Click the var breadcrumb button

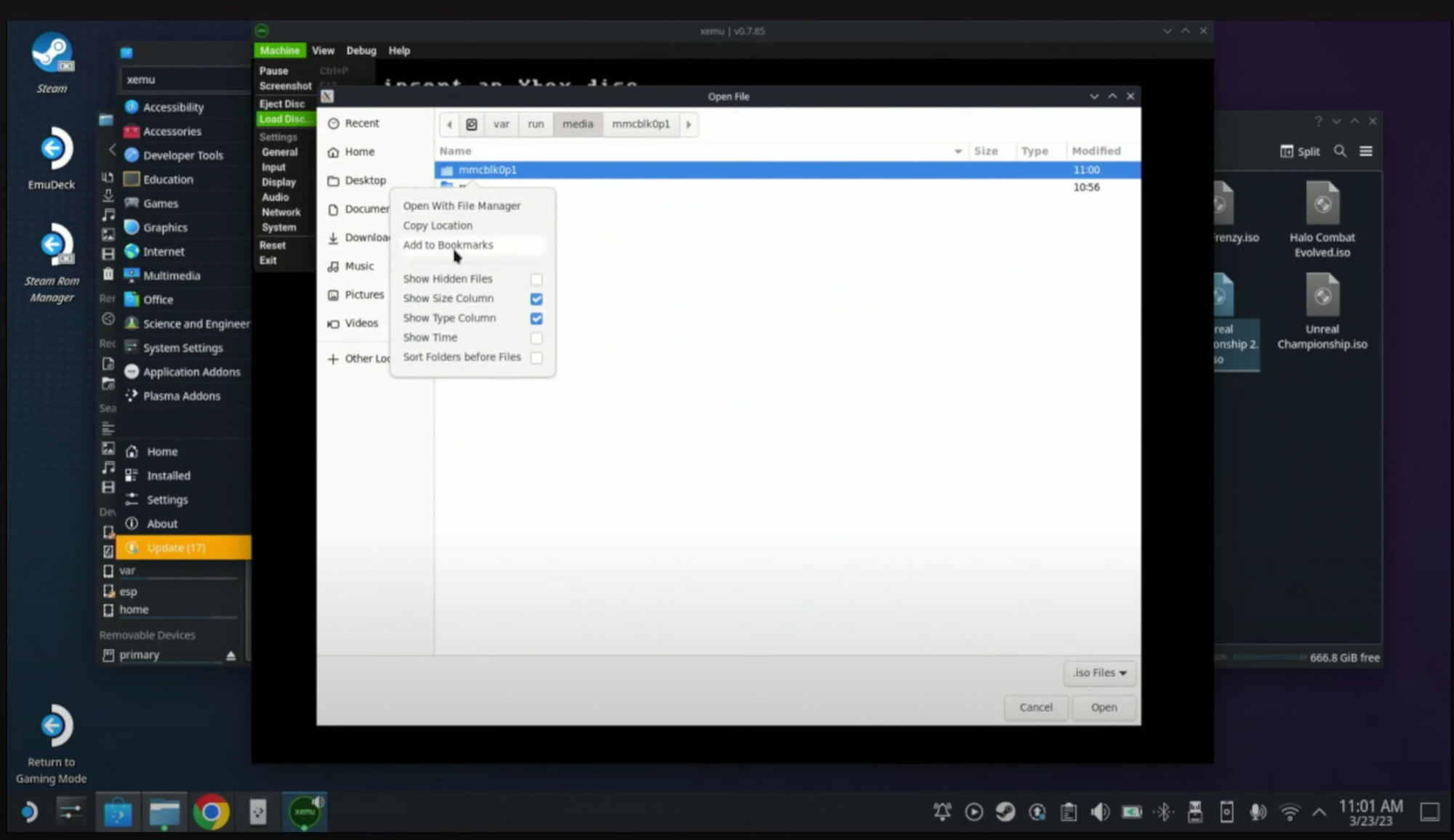(501, 124)
